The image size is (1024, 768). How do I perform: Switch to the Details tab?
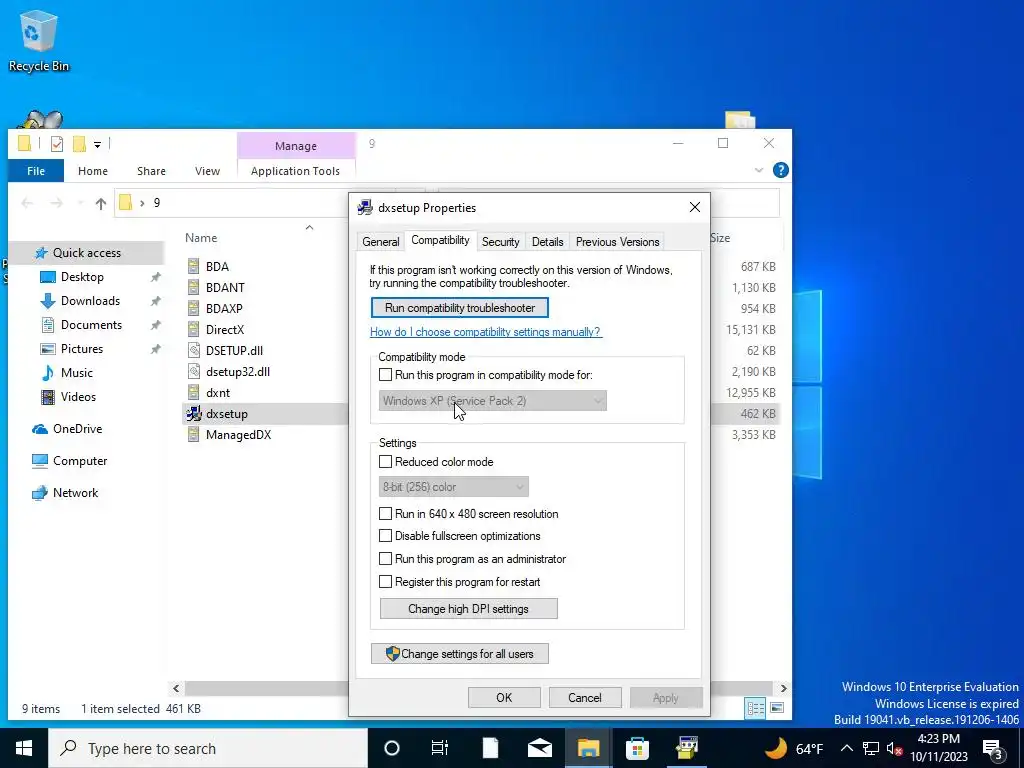[547, 242]
